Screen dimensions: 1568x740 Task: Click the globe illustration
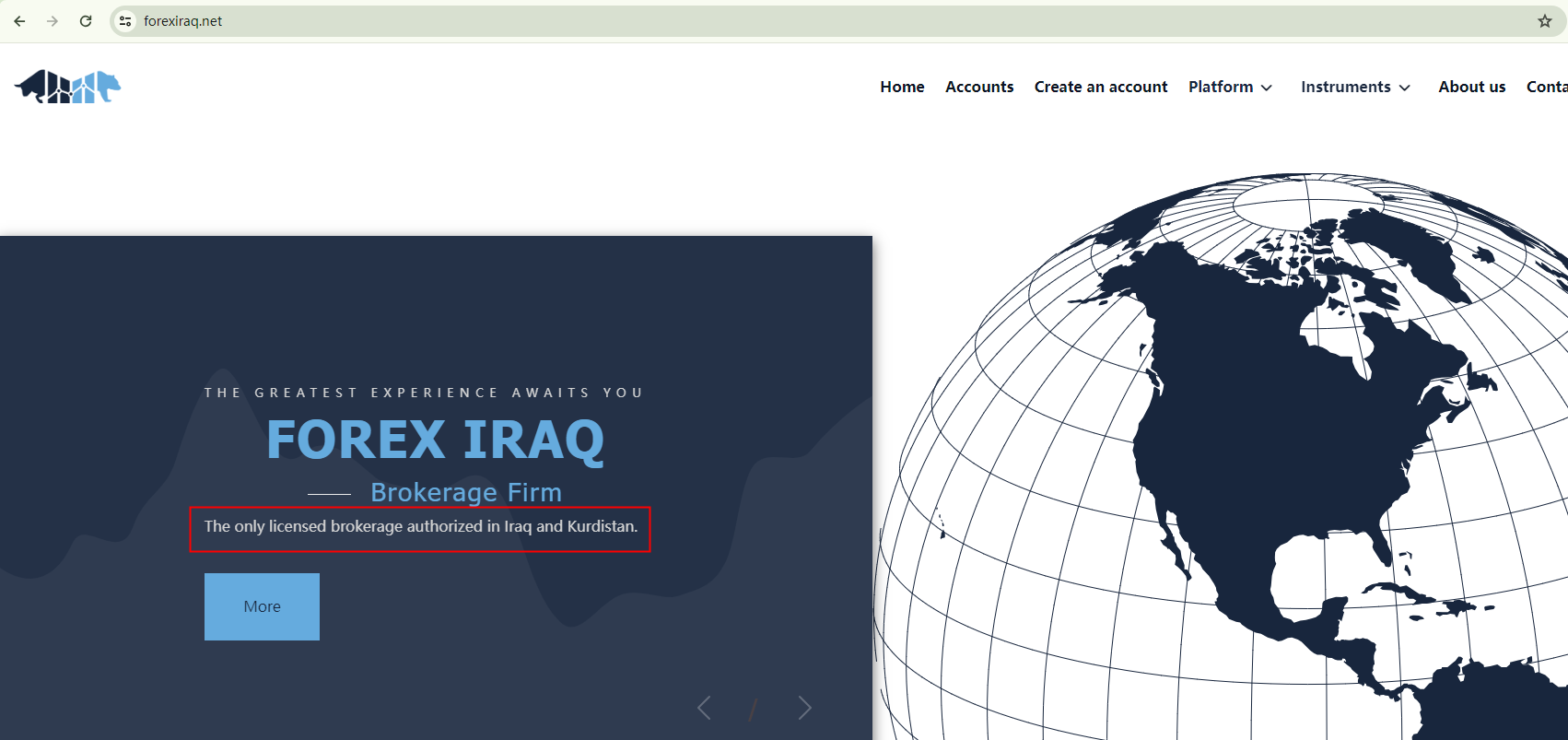[x=1221, y=456]
